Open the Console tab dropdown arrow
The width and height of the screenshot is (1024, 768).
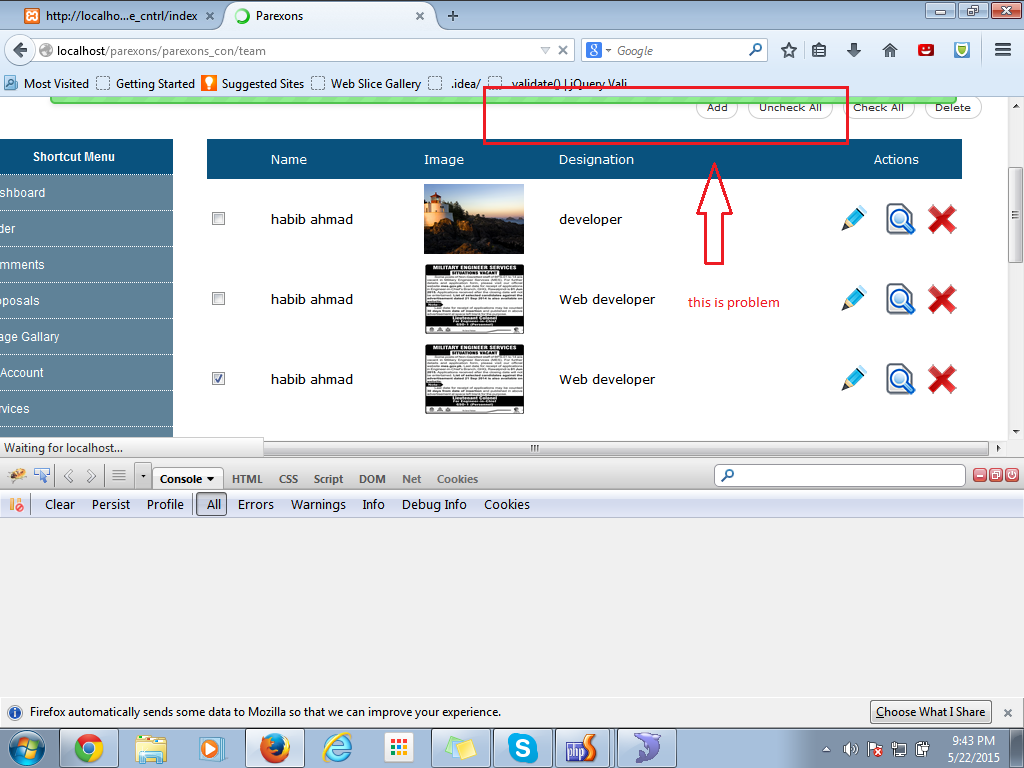point(211,479)
